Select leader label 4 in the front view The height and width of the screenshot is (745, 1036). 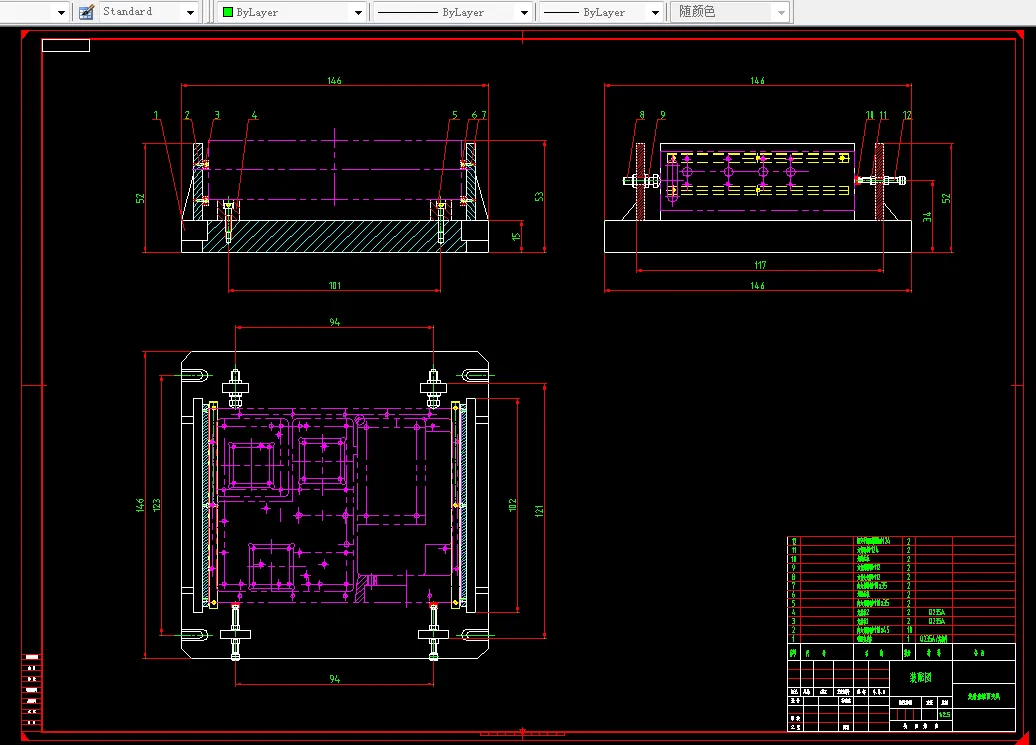[x=254, y=115]
